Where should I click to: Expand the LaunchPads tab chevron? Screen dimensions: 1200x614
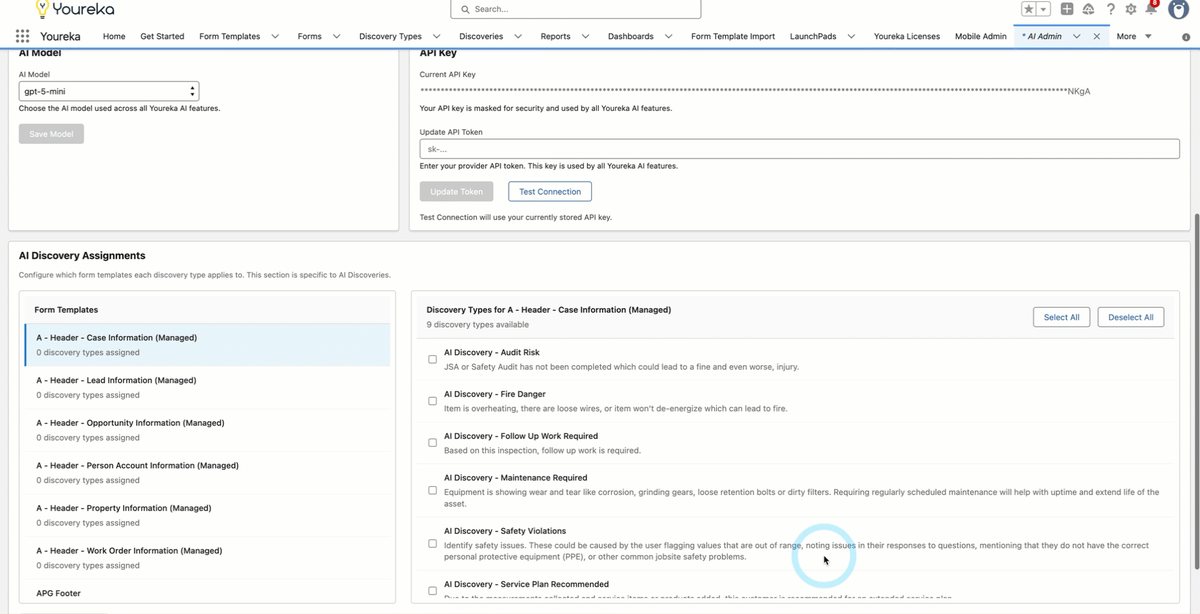(851, 36)
